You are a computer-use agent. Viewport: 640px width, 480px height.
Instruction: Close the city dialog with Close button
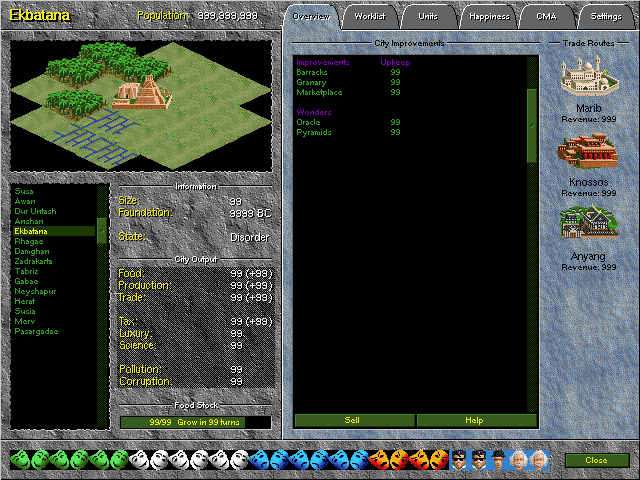[597, 460]
